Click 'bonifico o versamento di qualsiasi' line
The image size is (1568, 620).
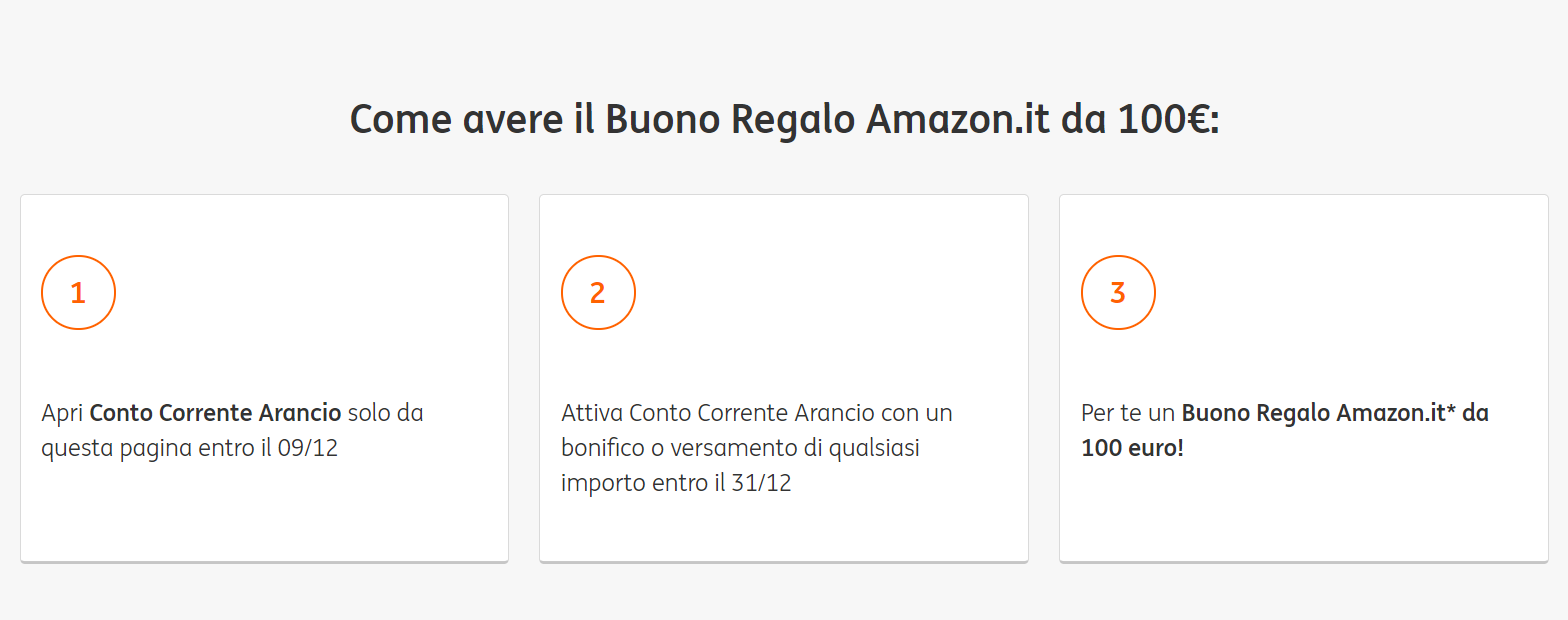click(740, 448)
